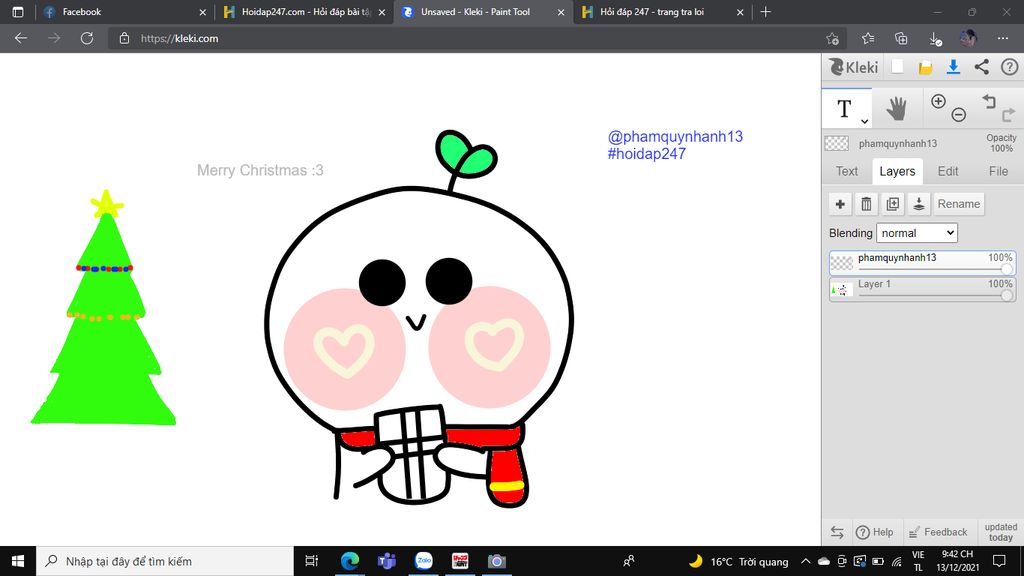Switch to the Facebook browser tab
1024x576 pixels.
coord(124,12)
